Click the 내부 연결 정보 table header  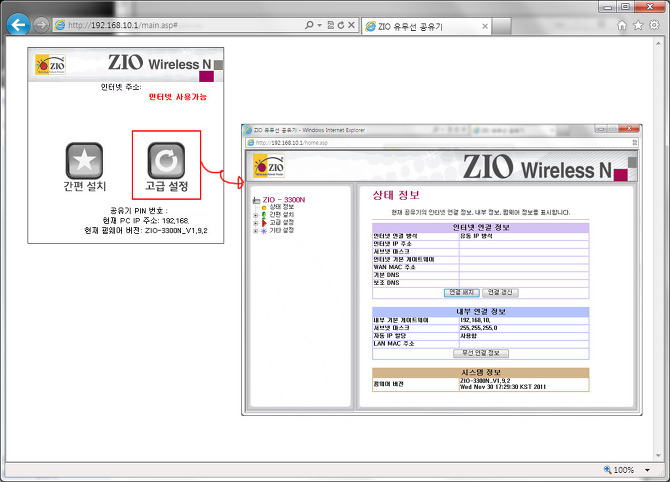pyautogui.click(x=481, y=312)
